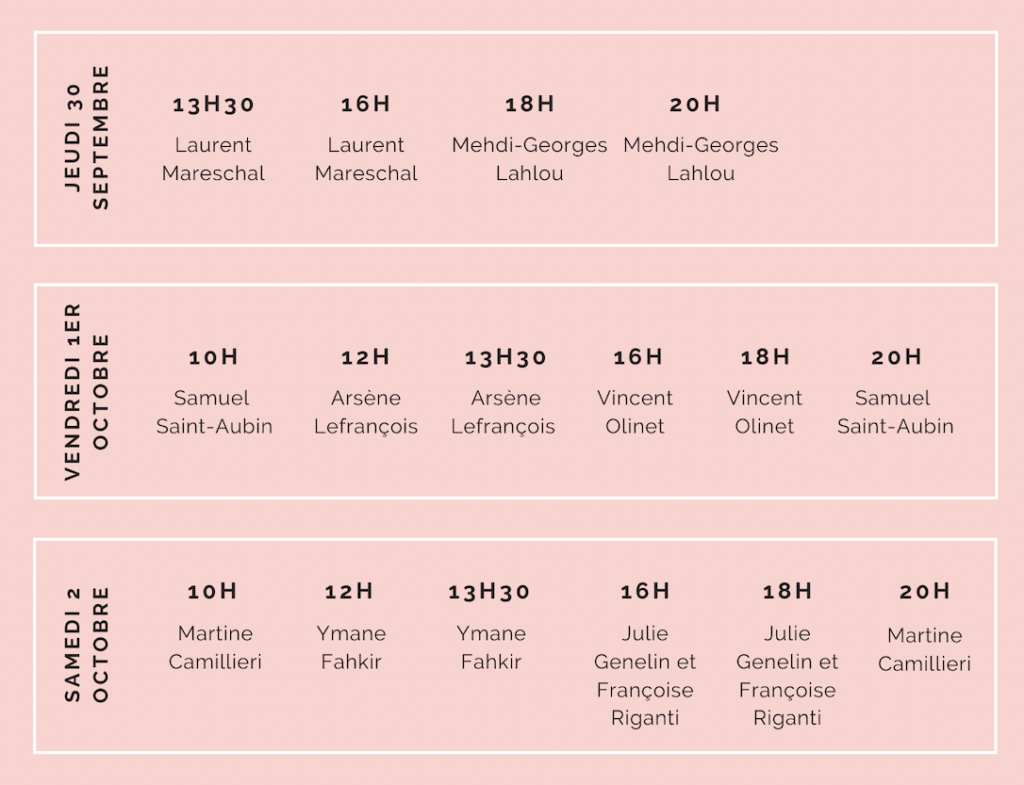Click Friday 18H Vincent Olinet name
This screenshot has height=785, width=1024.
pyautogui.click(x=765, y=412)
